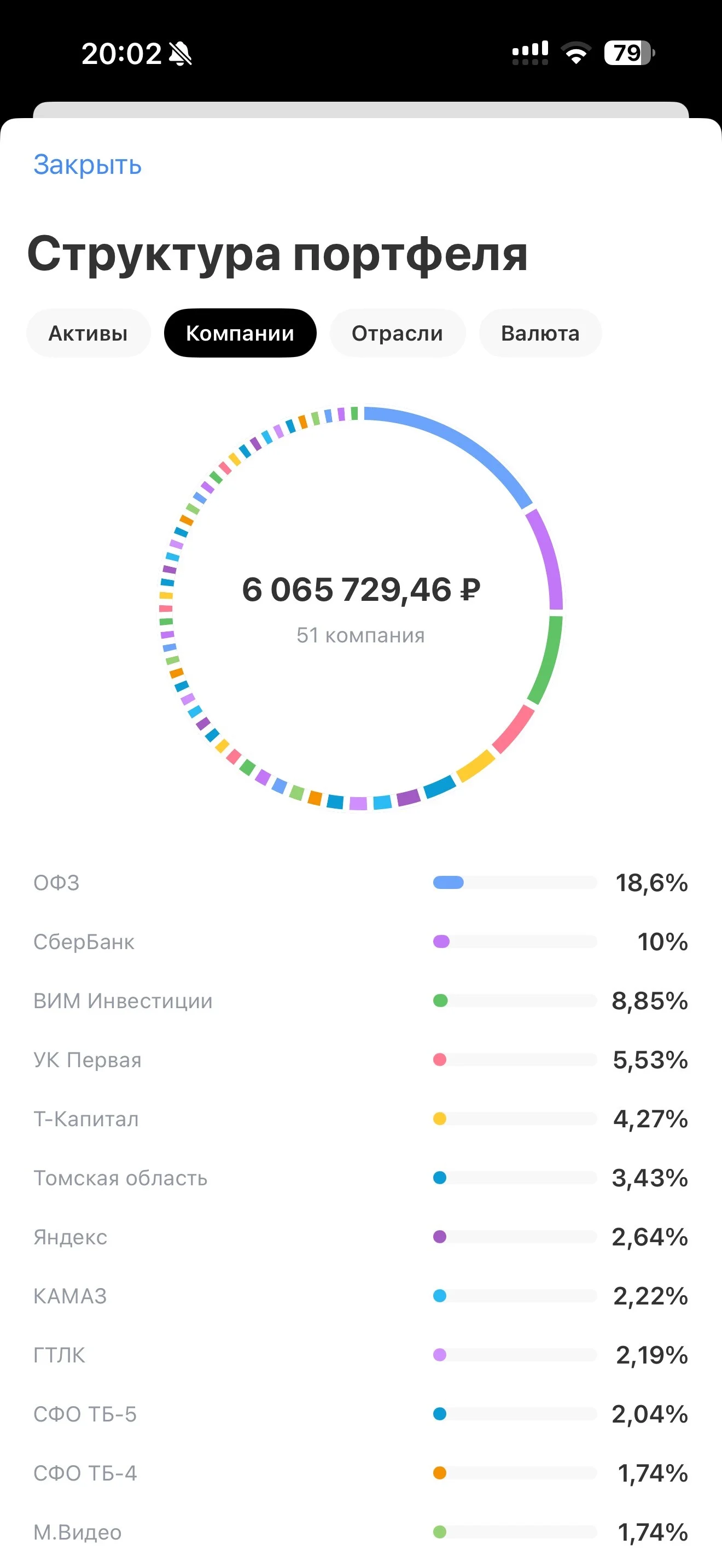Viewport: 722px width, 1568px height.
Task: Tap the battery level indicator
Action: (630, 53)
